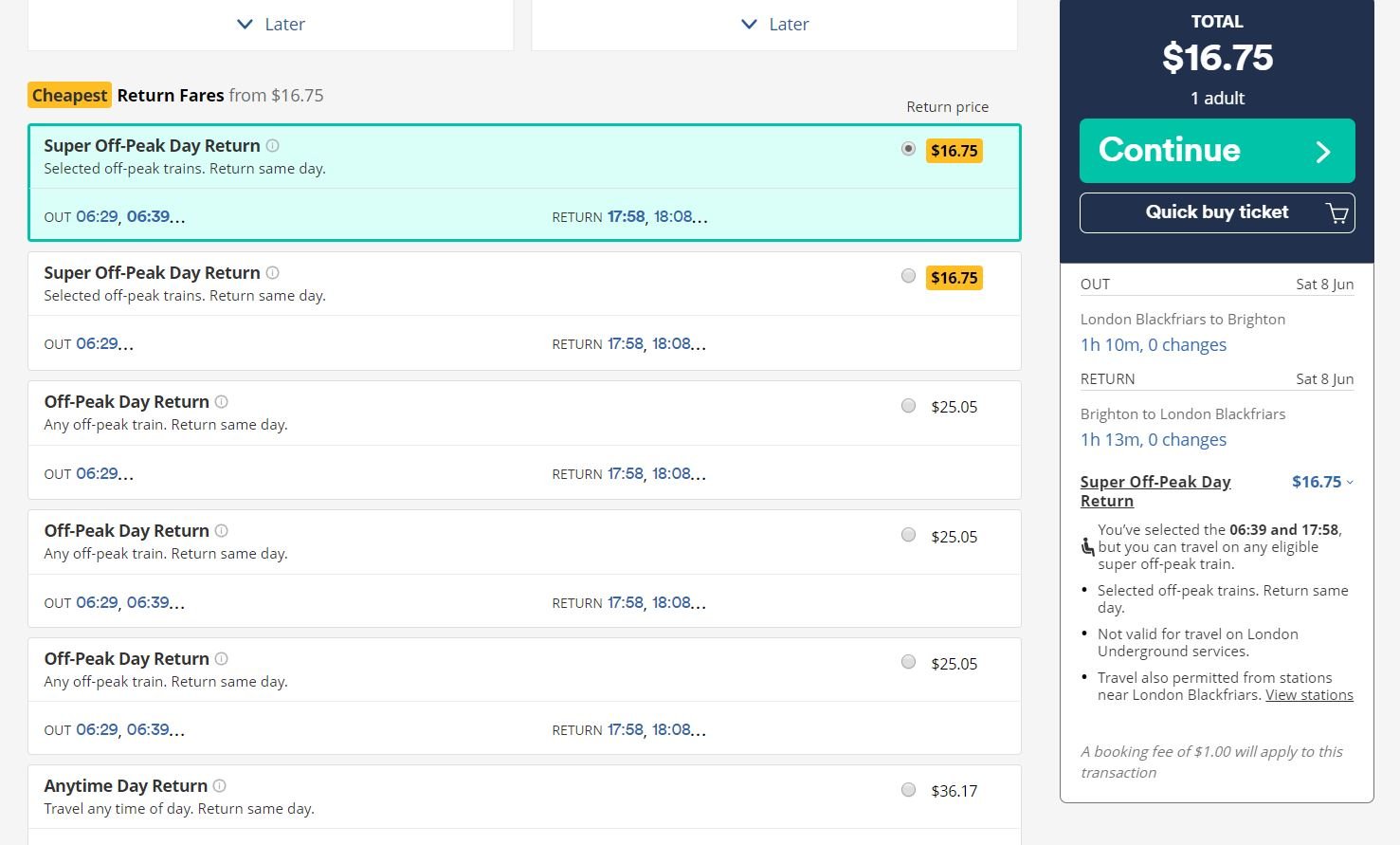The height and width of the screenshot is (845, 1400).
Task: Click the arrow icon on Continue button
Action: coord(1323,152)
